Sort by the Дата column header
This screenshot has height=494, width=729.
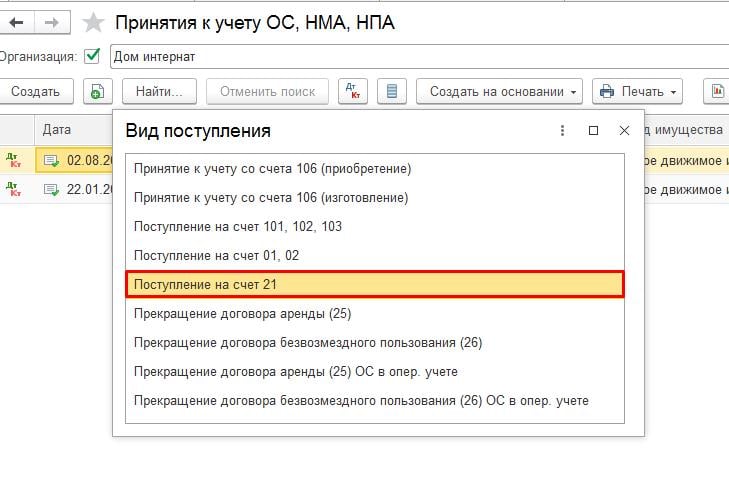(x=55, y=130)
